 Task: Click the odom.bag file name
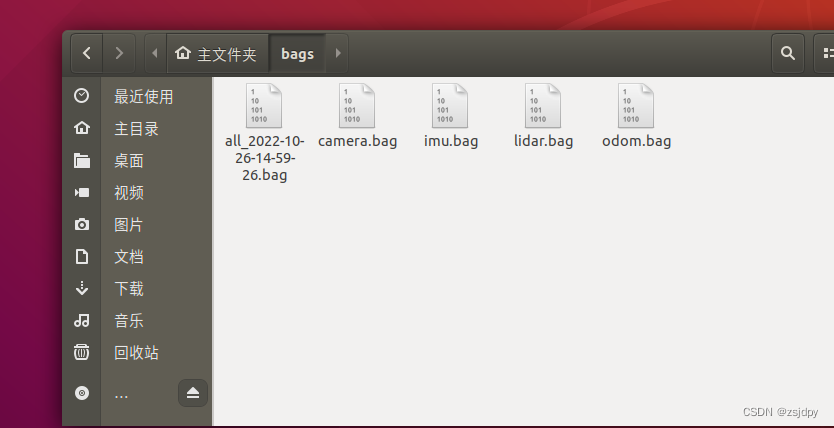coord(637,141)
